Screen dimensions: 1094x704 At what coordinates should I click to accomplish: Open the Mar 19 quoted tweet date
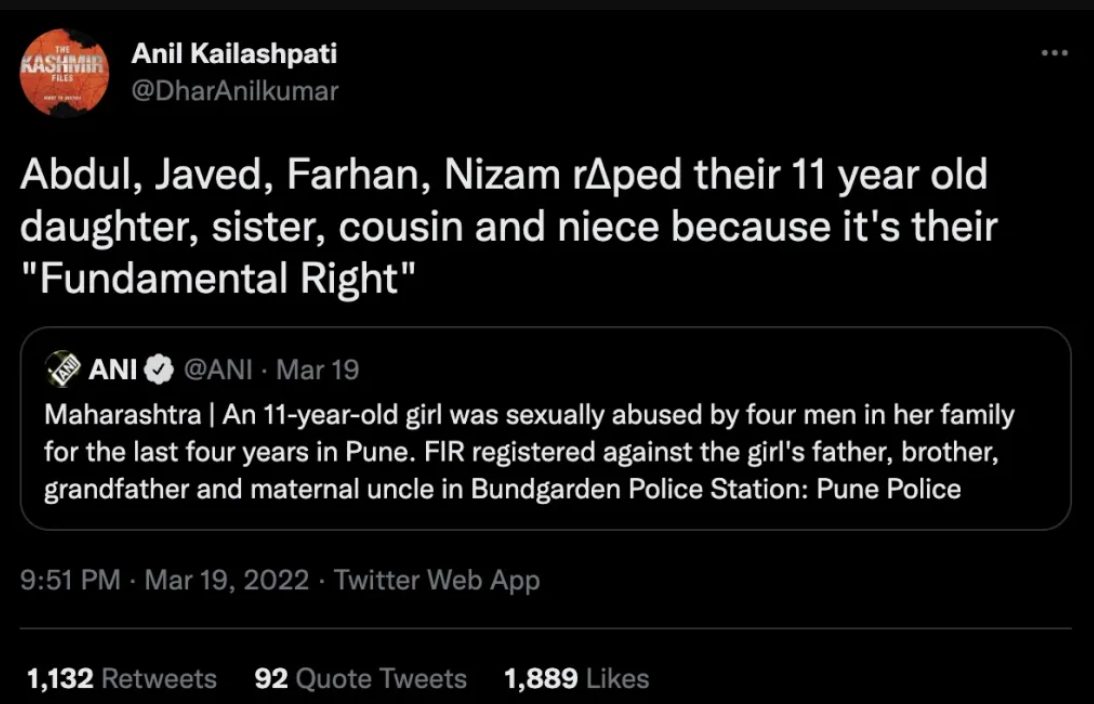317,370
